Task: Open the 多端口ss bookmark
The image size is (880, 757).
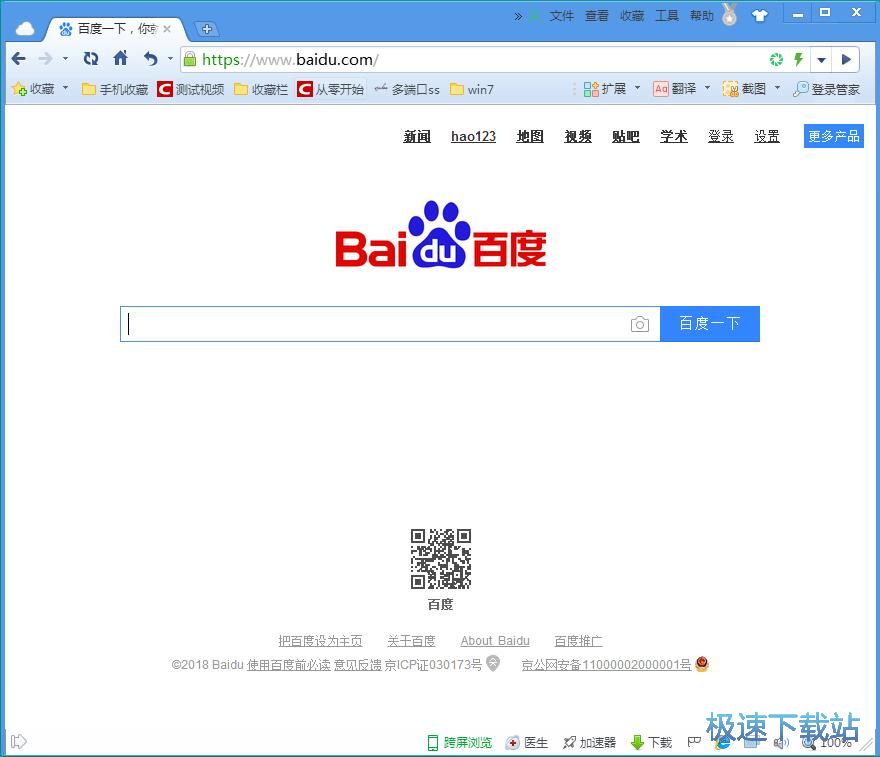Action: [x=407, y=89]
